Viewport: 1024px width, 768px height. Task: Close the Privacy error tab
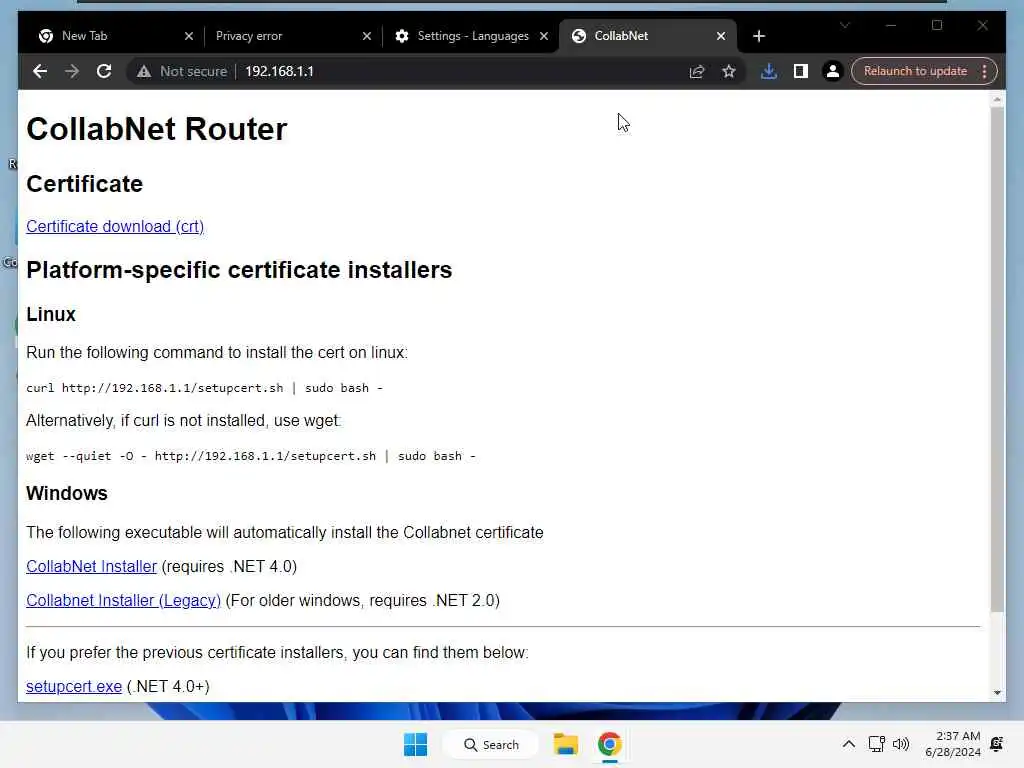pyautogui.click(x=366, y=36)
